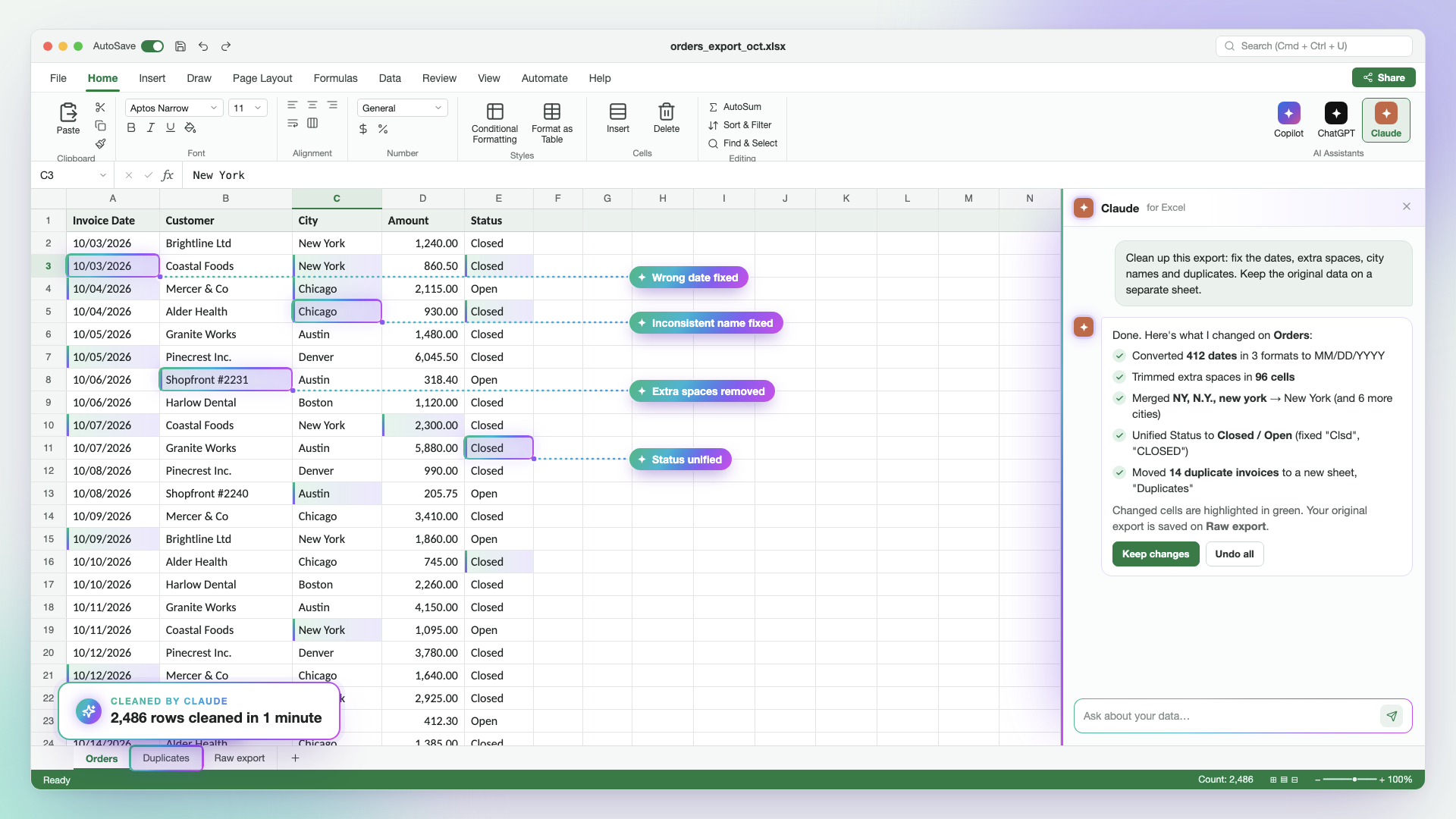Click the Redo arrow in title bar
Image resolution: width=1456 pixels, height=819 pixels.
point(226,46)
